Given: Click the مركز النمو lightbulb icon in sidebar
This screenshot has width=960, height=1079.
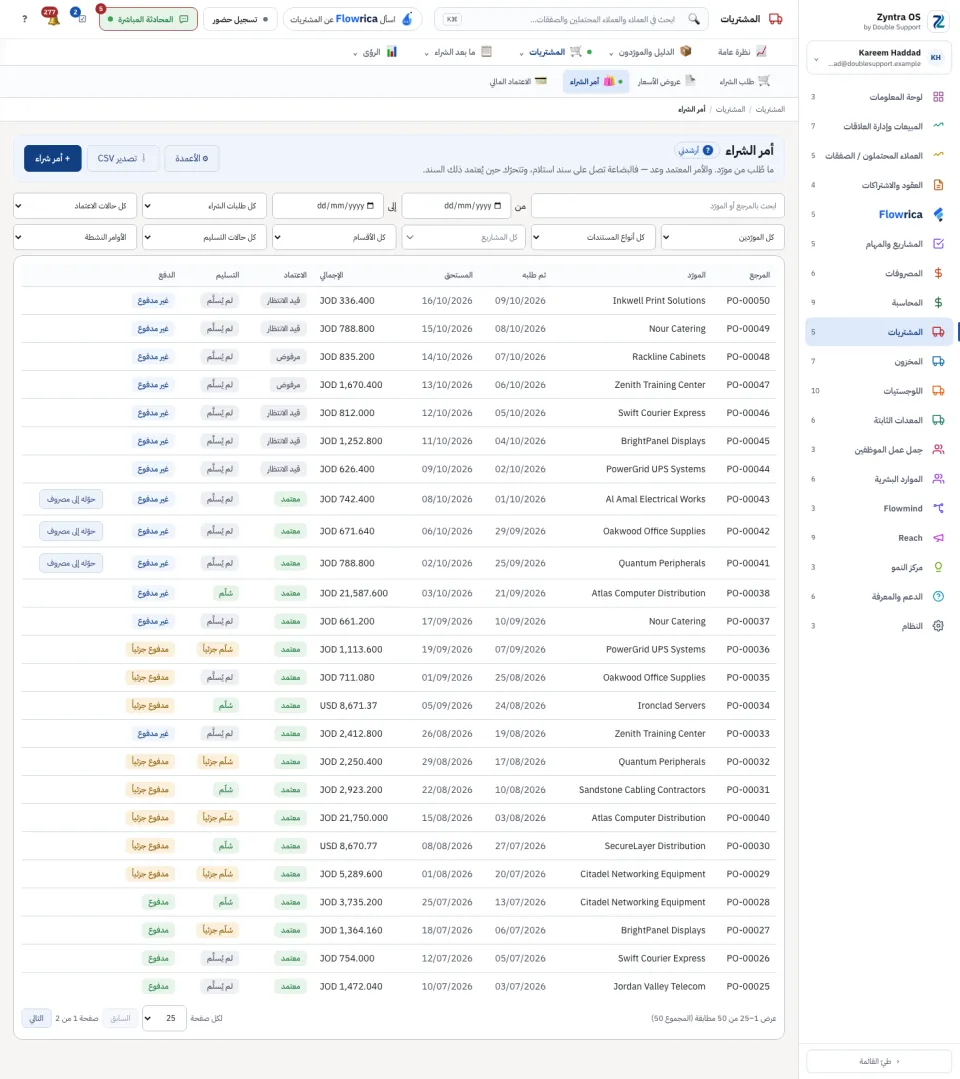Looking at the screenshot, I should coord(938,567).
